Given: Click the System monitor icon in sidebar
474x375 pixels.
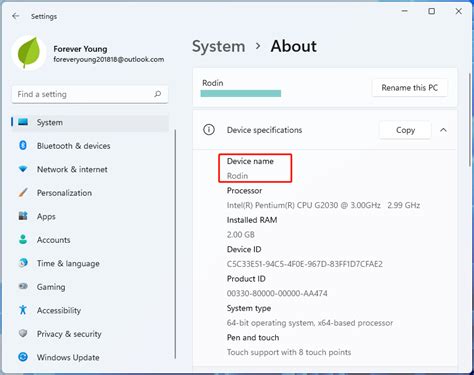Looking at the screenshot, I should [23, 122].
